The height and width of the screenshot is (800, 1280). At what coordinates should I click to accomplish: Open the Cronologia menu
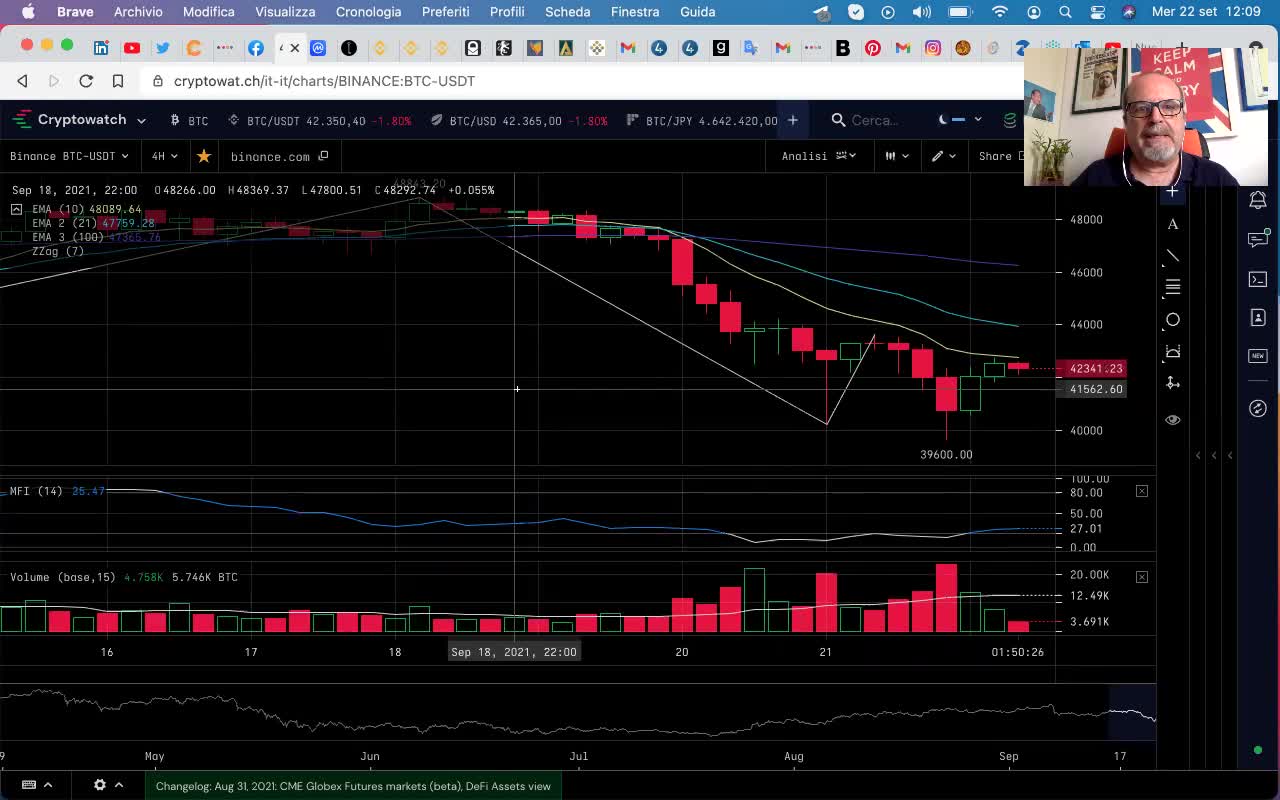[368, 12]
